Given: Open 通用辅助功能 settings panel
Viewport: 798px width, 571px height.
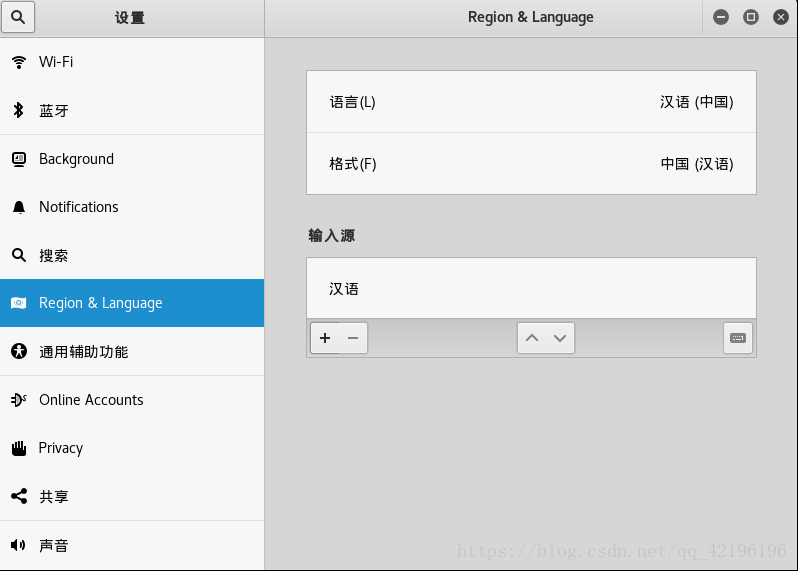Looking at the screenshot, I should [132, 351].
